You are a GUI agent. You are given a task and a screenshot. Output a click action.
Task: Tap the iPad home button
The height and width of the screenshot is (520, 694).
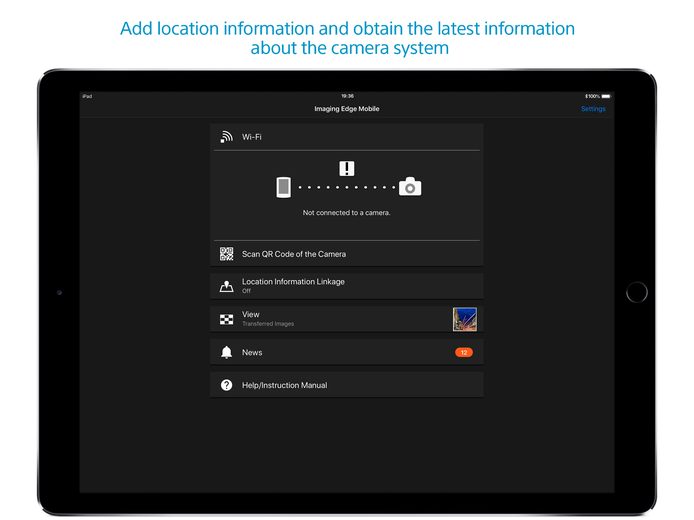point(636,293)
